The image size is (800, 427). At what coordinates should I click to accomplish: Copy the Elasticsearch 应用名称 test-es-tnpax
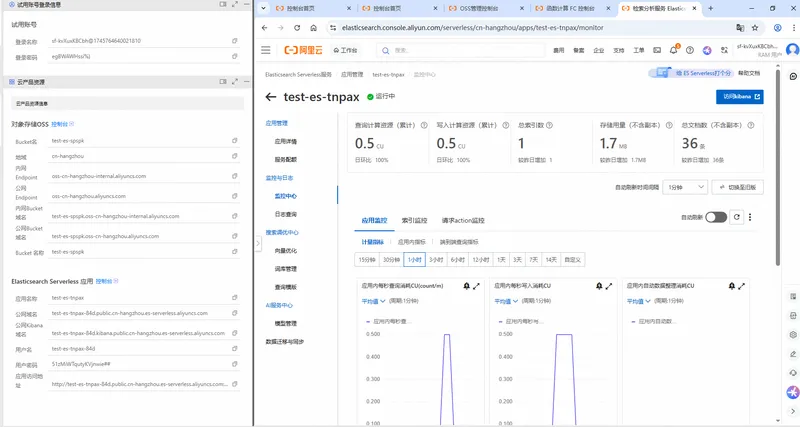[235, 297]
